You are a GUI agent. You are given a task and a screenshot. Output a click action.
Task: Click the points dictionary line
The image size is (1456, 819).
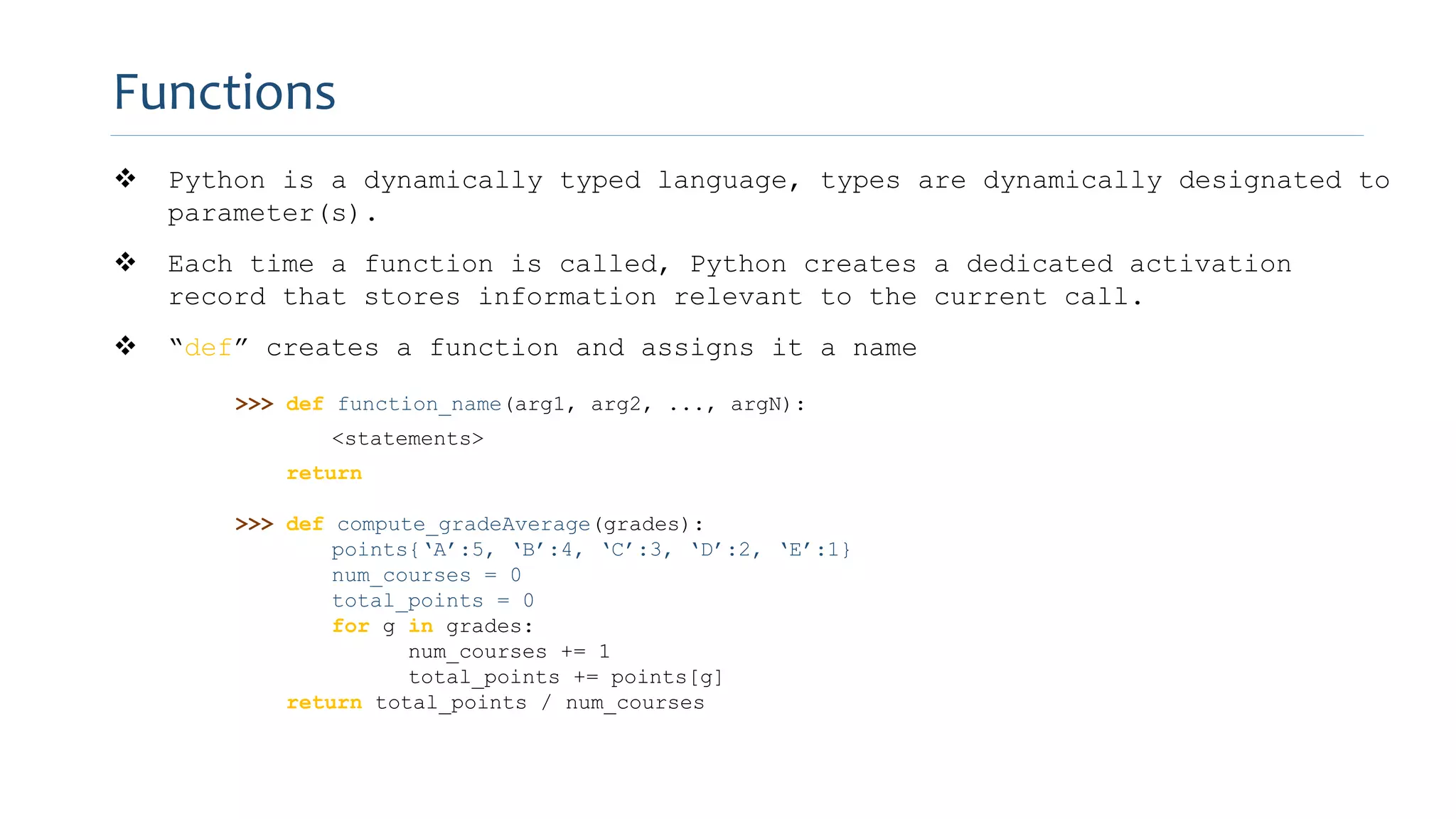[590, 550]
